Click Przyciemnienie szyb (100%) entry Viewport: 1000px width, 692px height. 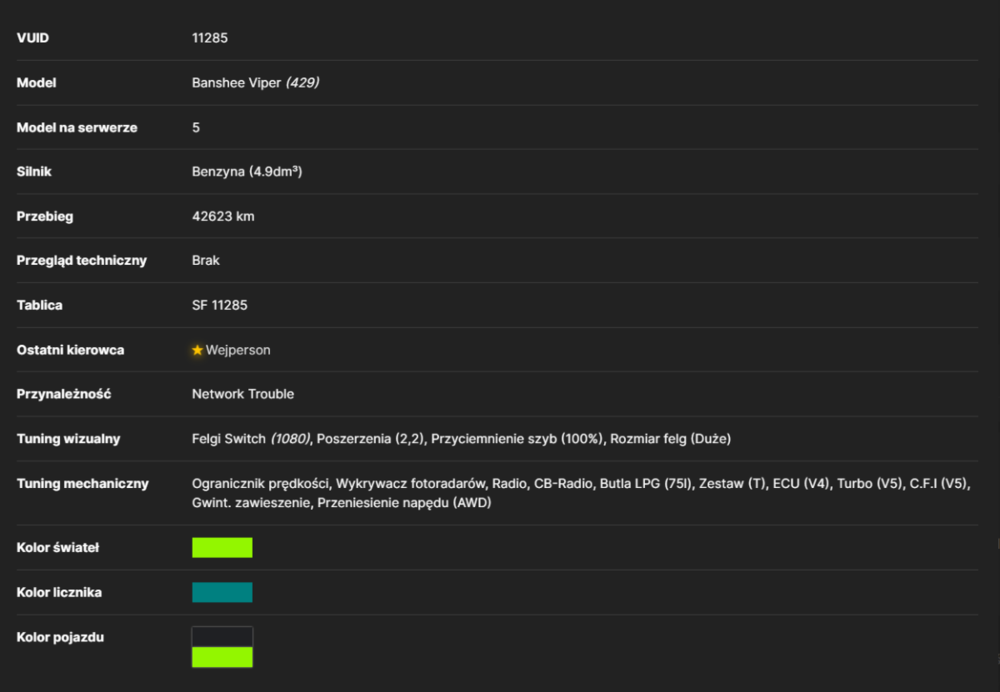click(517, 439)
